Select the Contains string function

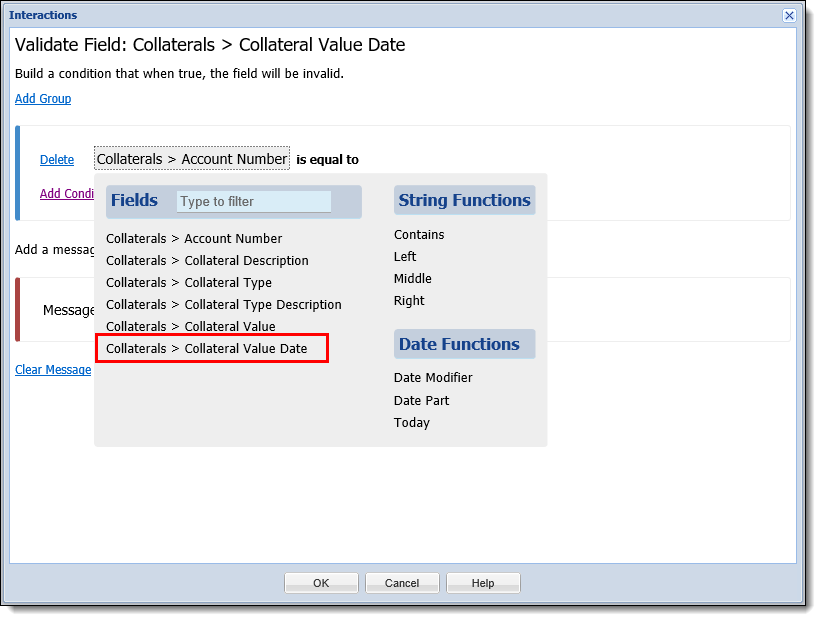pos(419,235)
